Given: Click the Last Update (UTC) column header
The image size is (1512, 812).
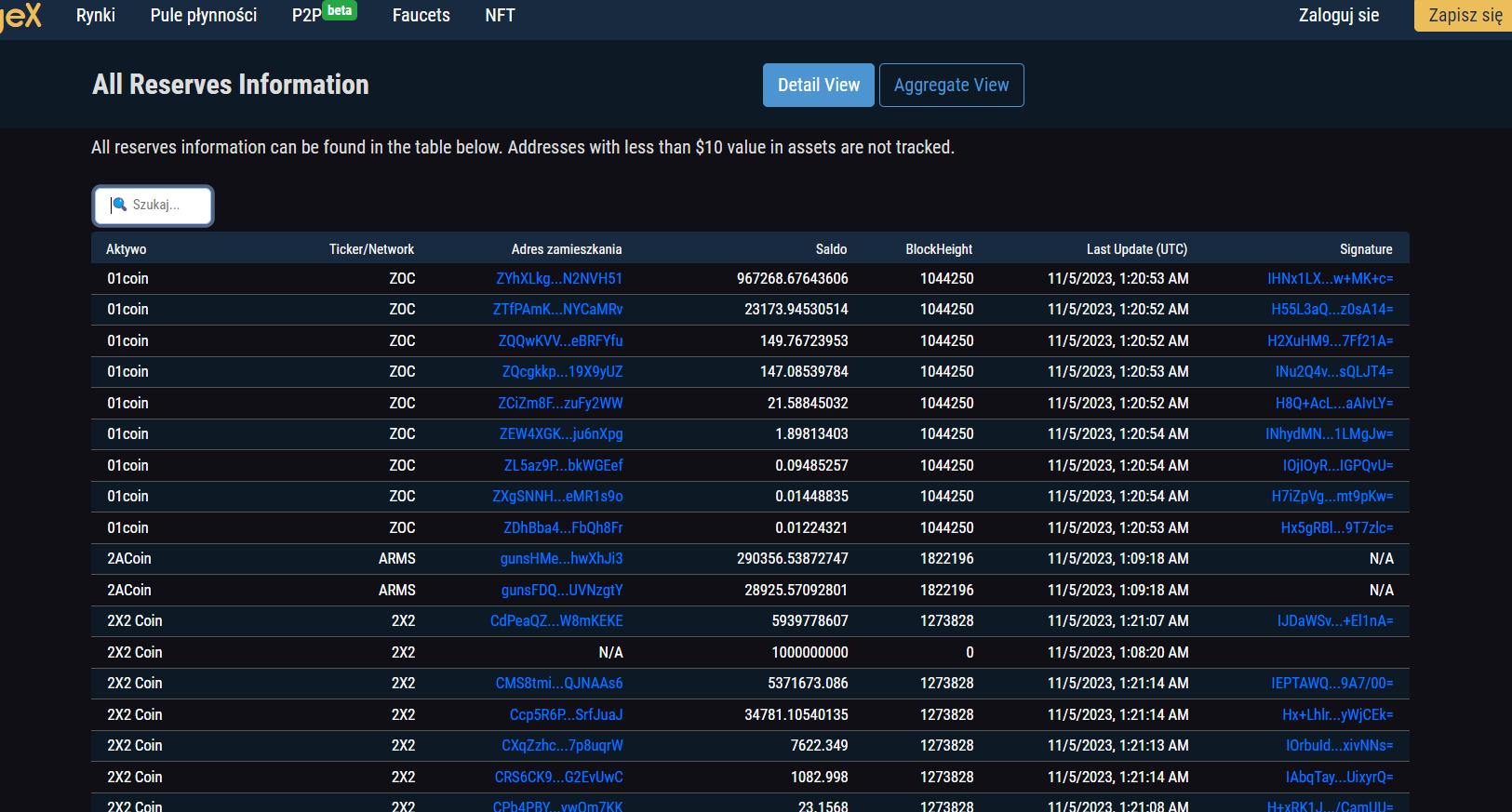Looking at the screenshot, I should pos(1136,249).
